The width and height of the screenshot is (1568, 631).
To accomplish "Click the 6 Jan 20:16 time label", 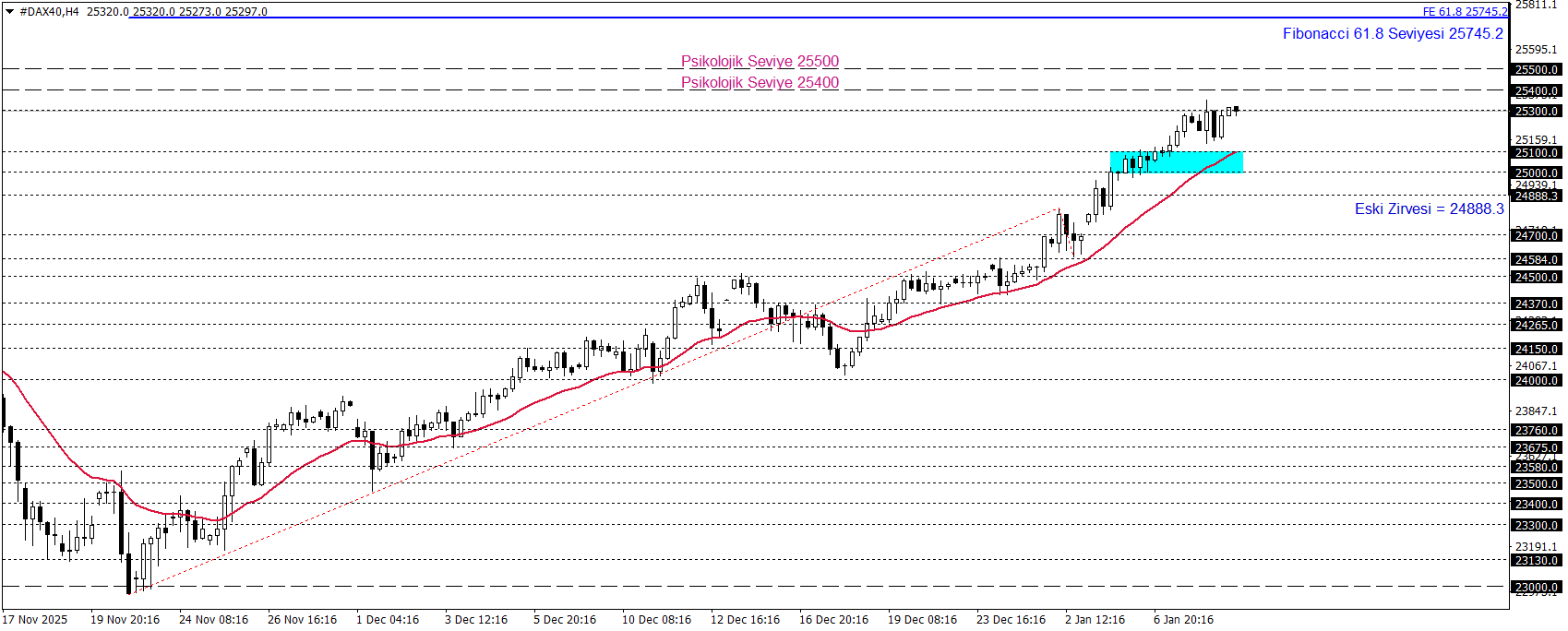I will coord(1183,619).
